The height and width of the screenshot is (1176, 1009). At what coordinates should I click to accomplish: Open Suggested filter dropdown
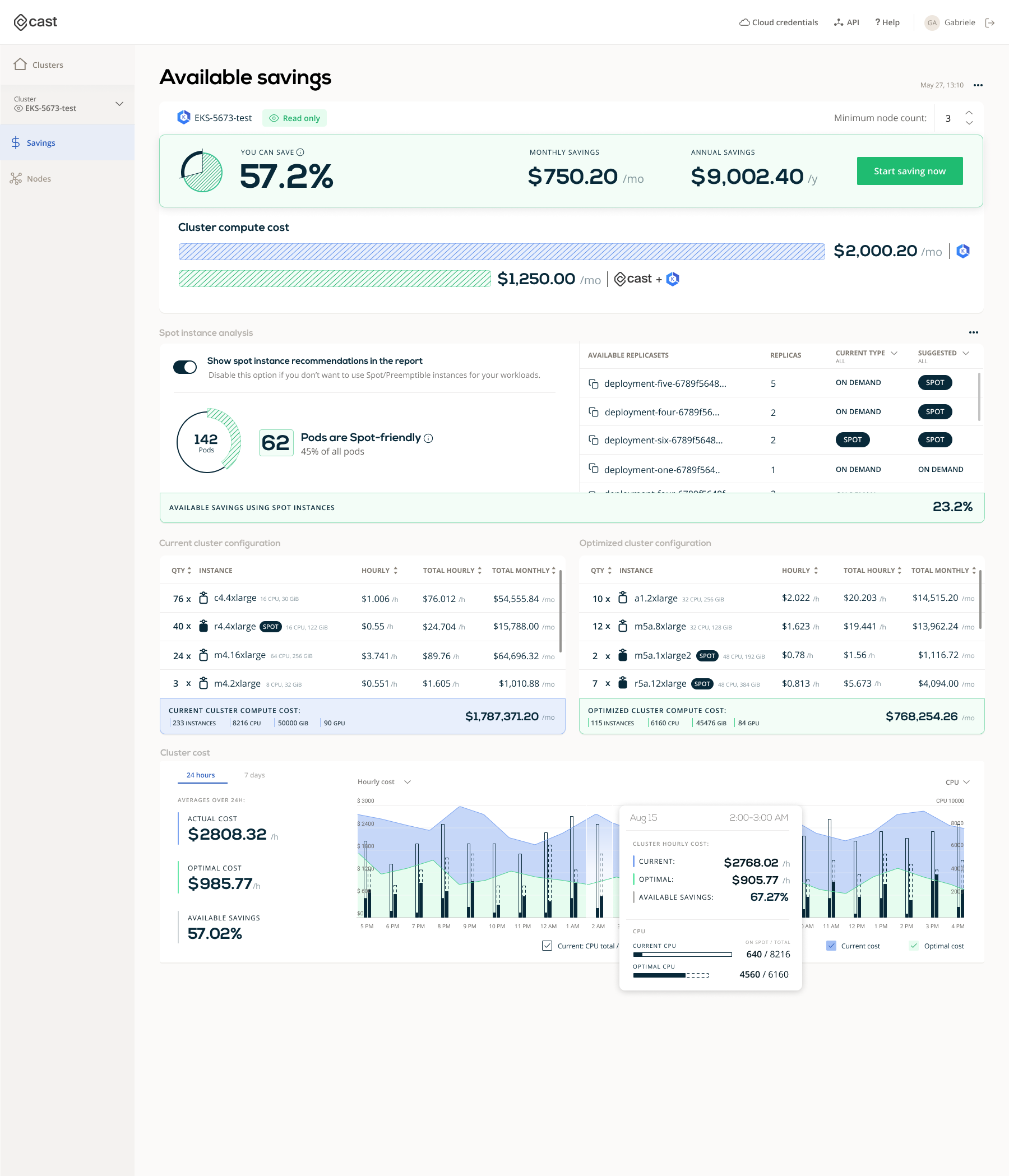965,353
